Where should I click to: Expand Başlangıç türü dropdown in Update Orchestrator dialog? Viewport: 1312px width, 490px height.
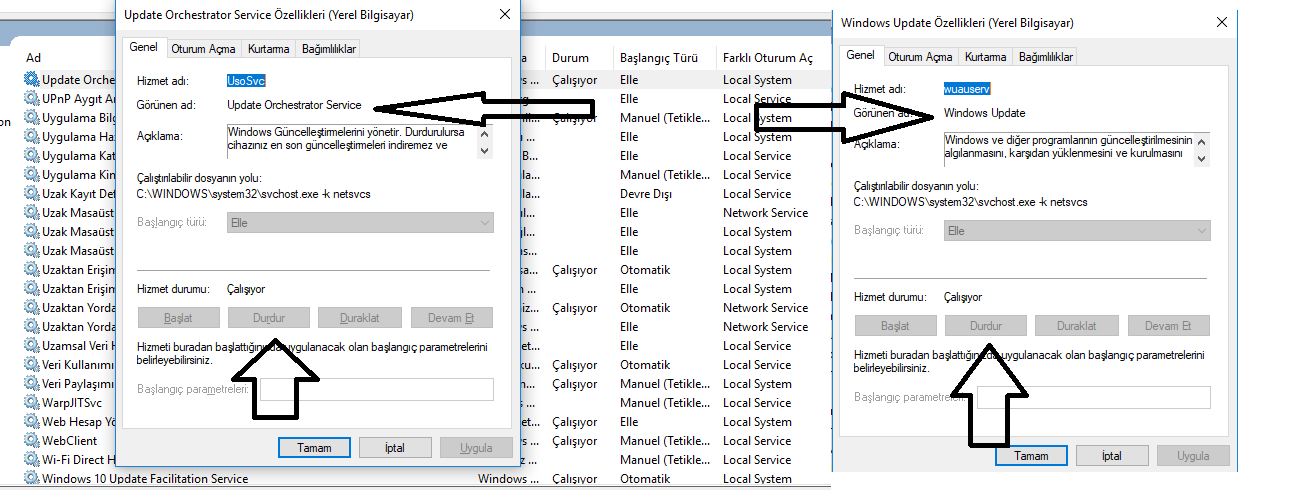(x=360, y=222)
